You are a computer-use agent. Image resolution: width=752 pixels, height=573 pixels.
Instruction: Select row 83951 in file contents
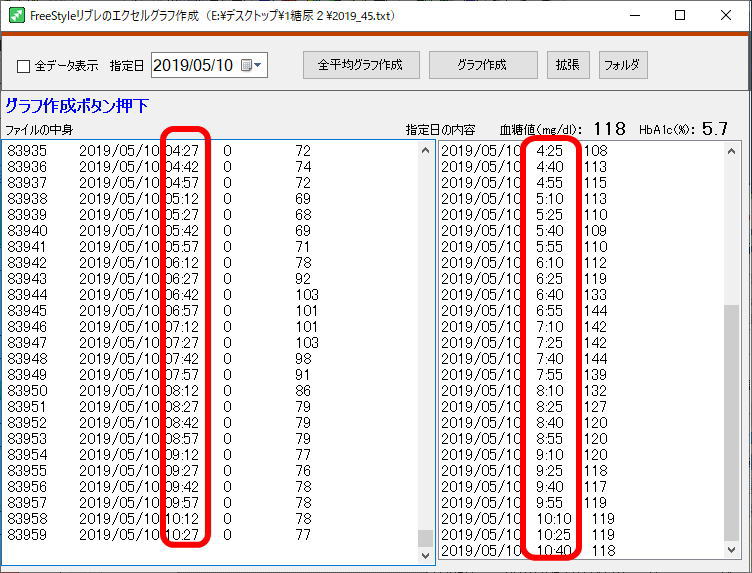[159, 407]
